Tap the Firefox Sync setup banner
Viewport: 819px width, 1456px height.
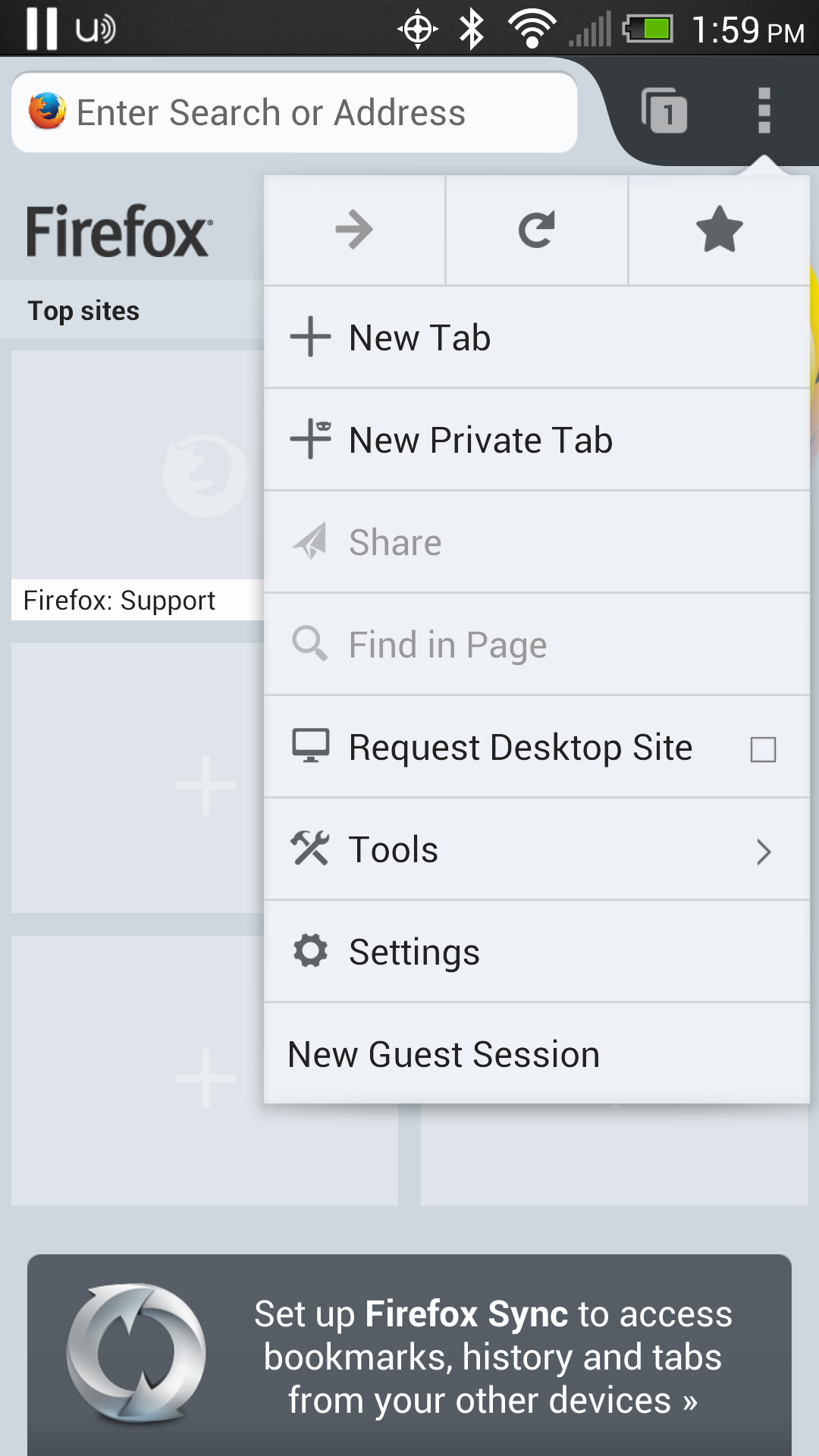pos(409,1357)
